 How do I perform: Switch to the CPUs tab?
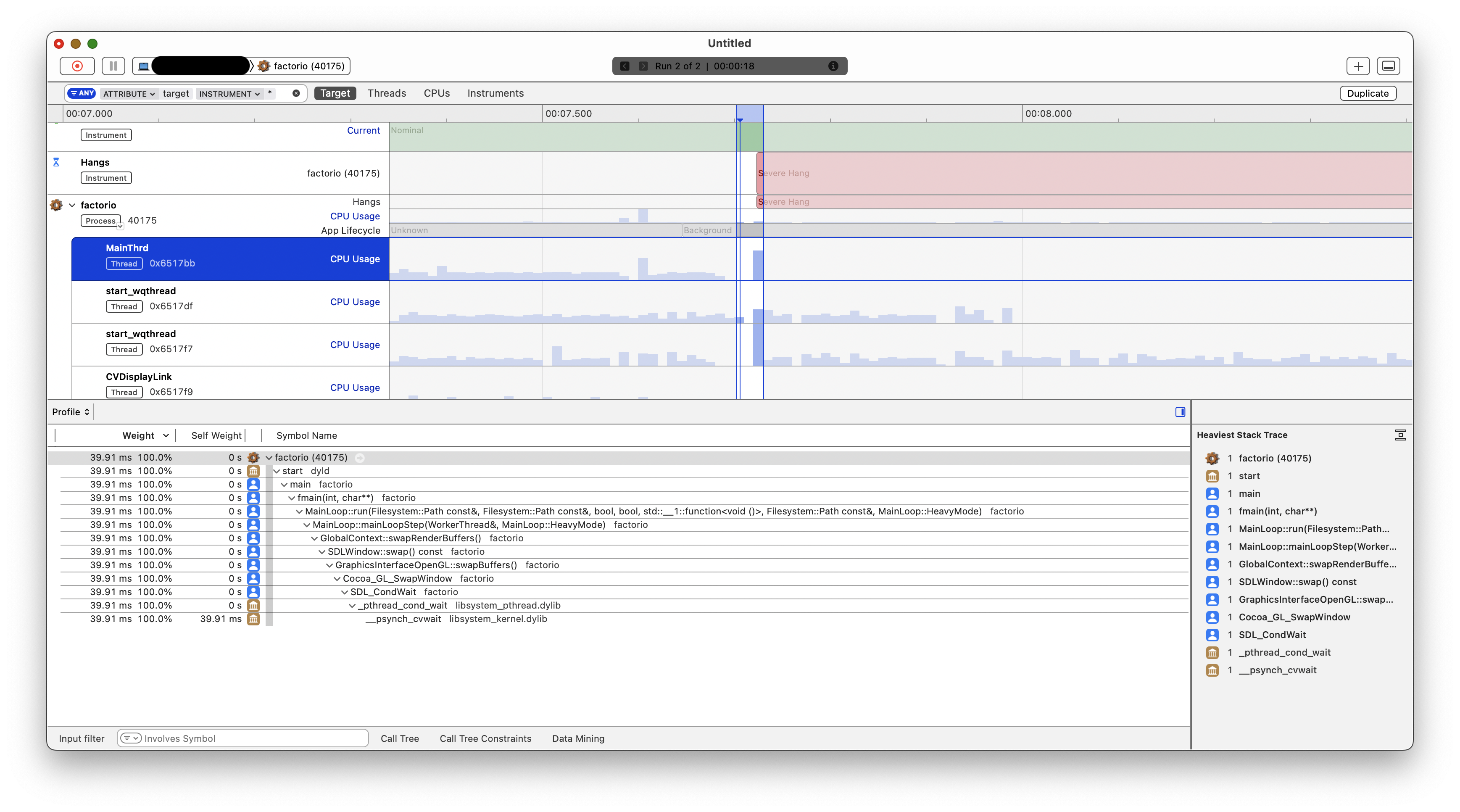tap(436, 93)
